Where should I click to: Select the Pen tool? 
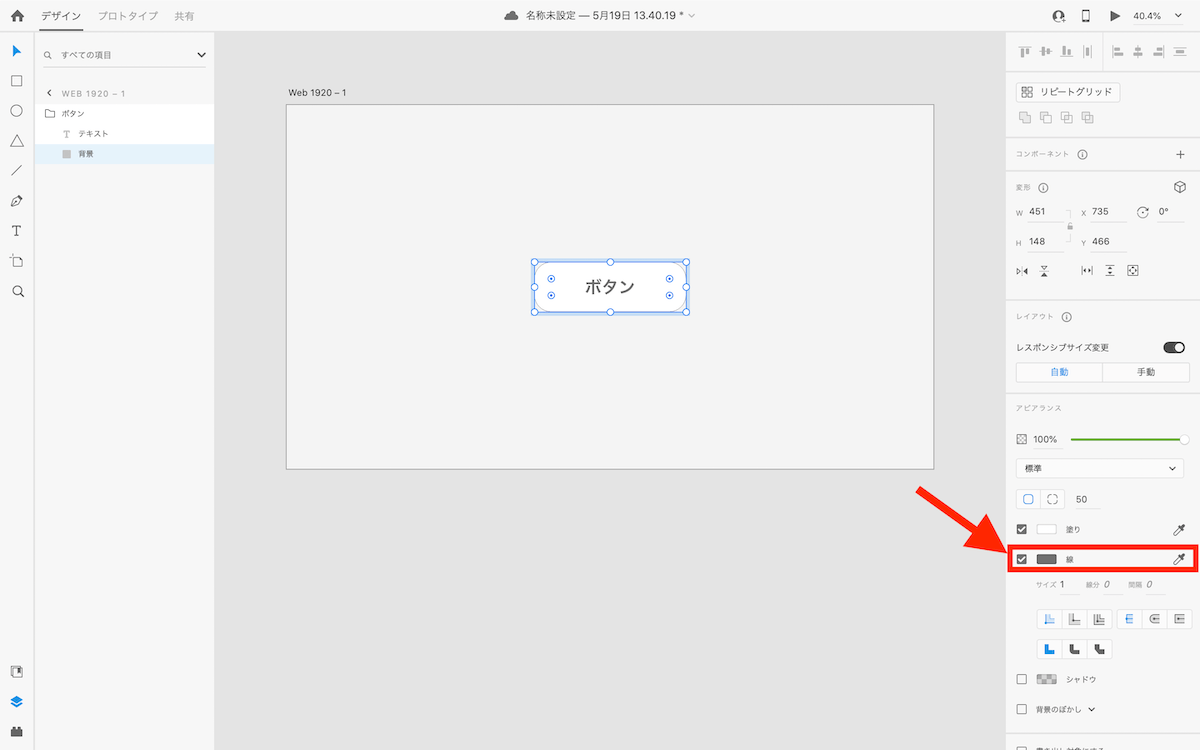16,200
